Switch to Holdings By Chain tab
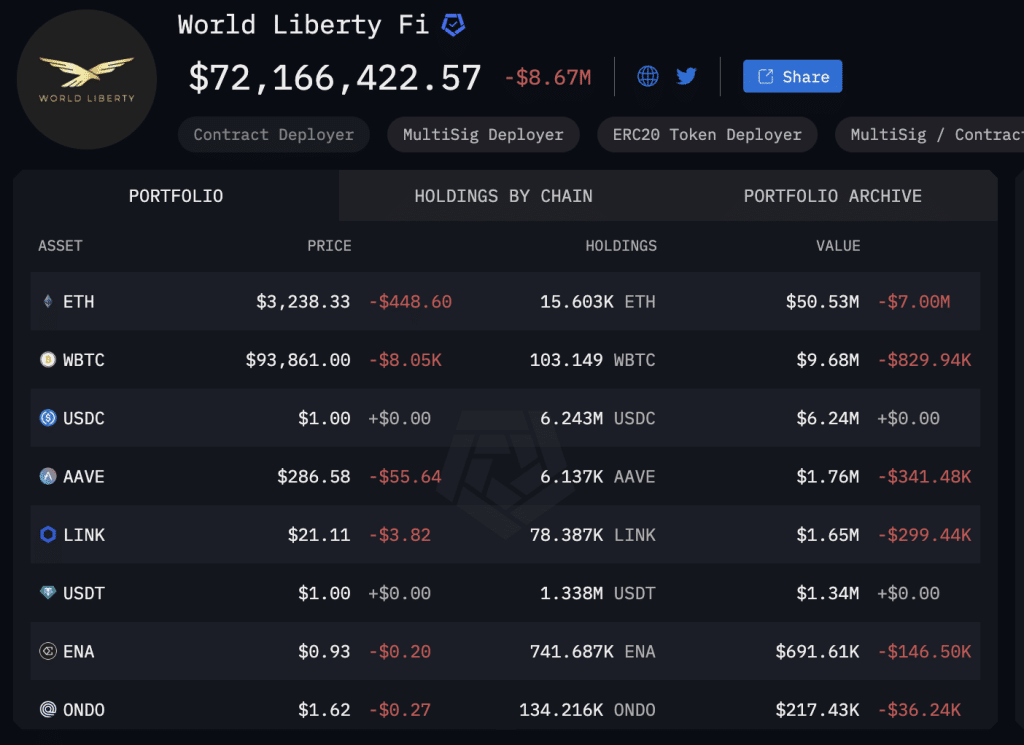Viewport: 1024px width, 745px height. pos(504,196)
